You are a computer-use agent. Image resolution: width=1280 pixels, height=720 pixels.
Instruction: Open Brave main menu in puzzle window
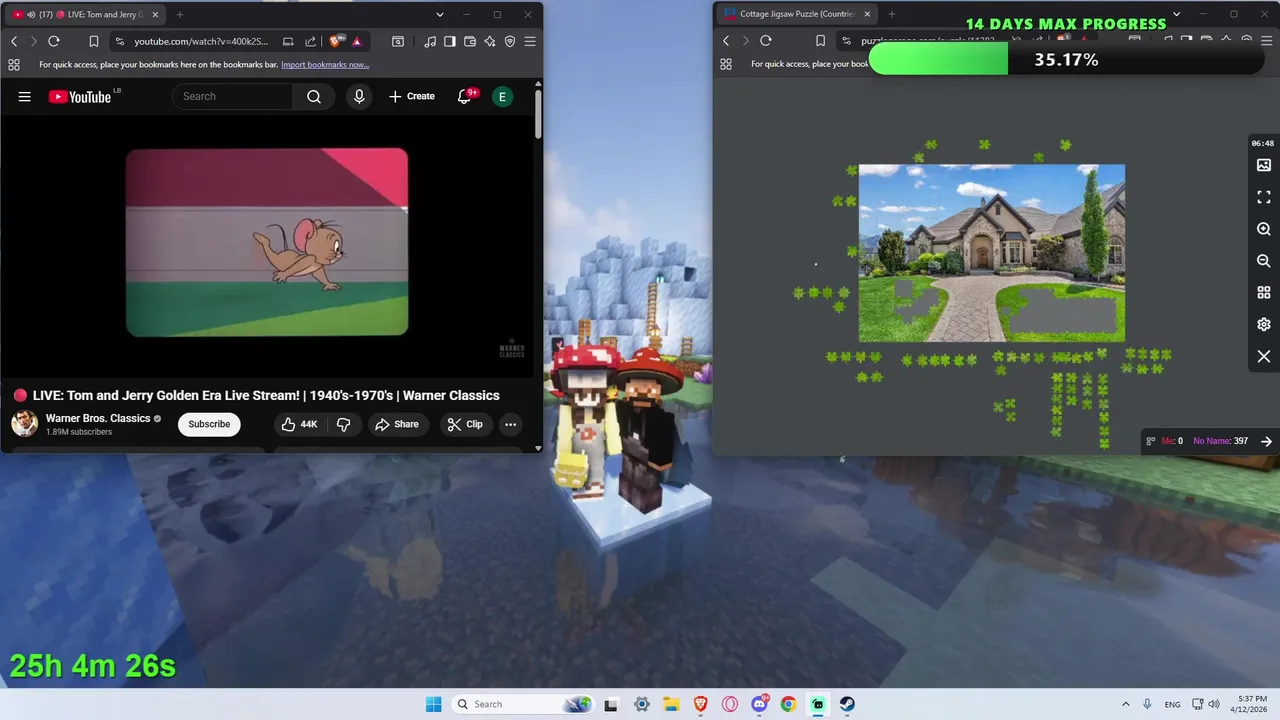[1266, 41]
